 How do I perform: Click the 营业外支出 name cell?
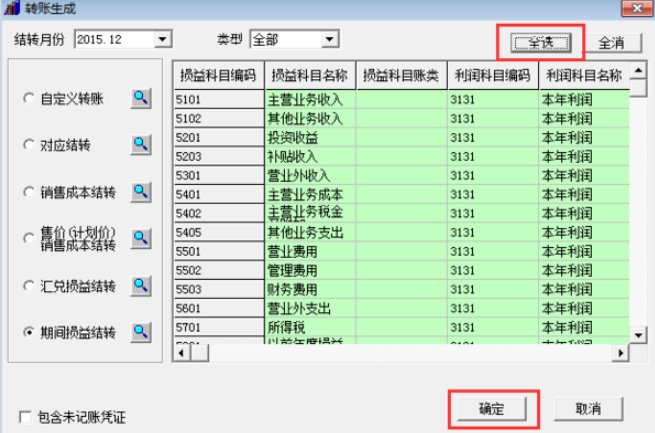pyautogui.click(x=310, y=309)
